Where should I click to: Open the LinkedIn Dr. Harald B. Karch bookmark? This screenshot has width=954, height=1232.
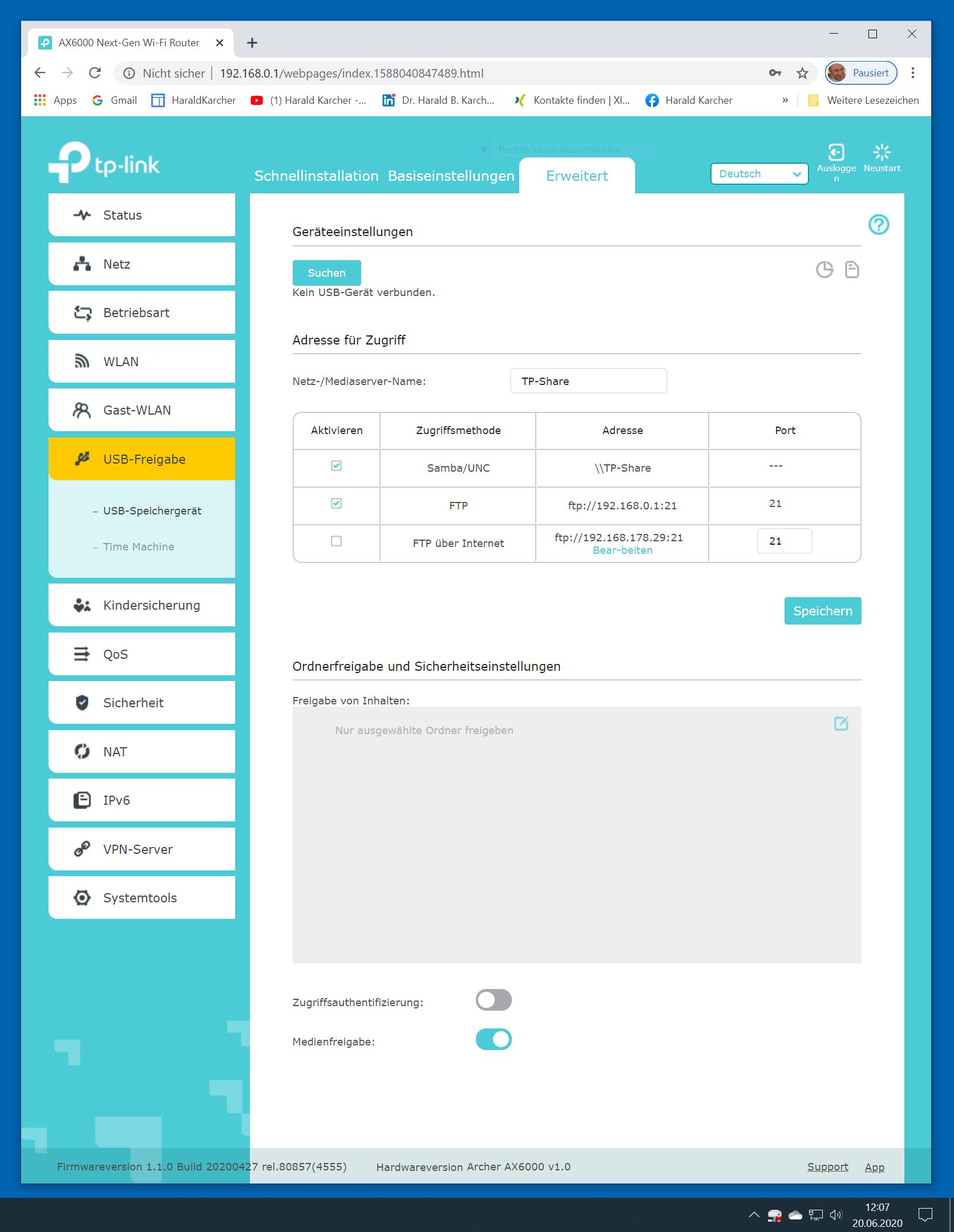coord(438,100)
